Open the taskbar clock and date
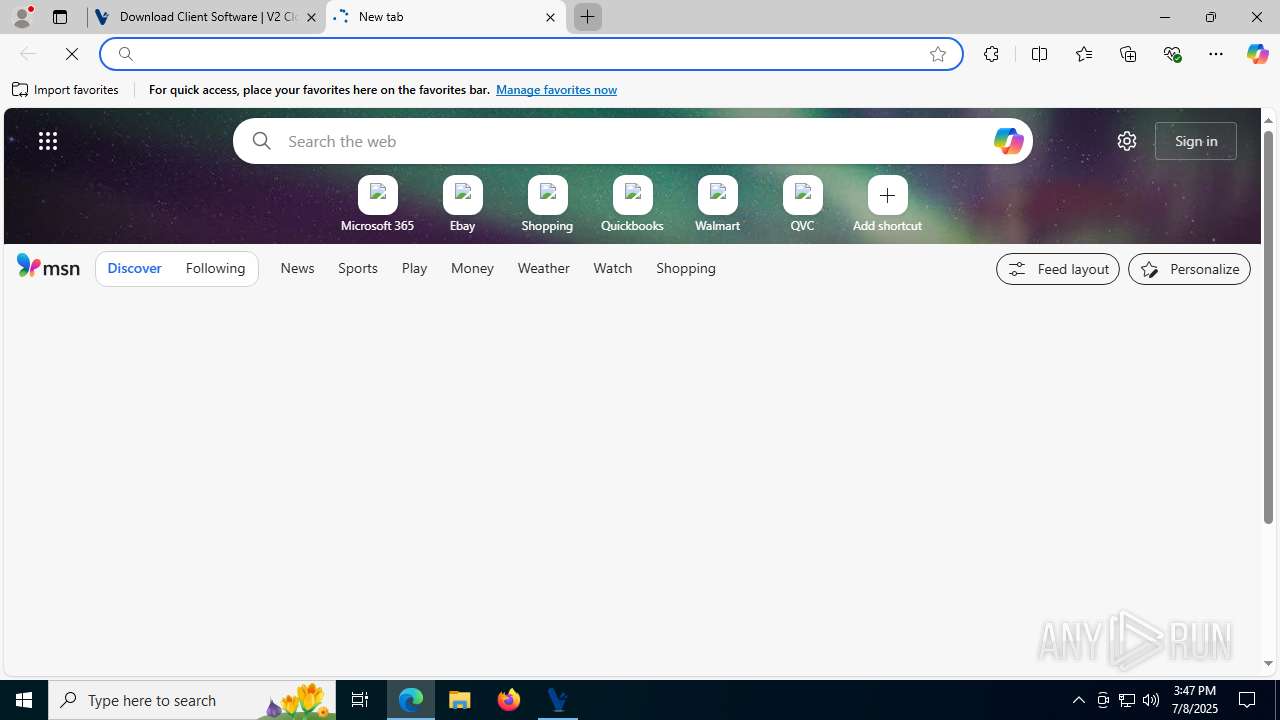 1195,700
